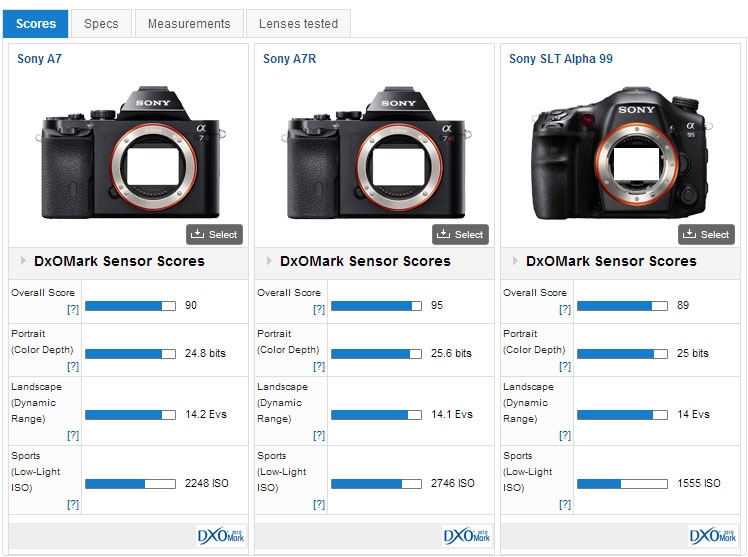Screen dimensions: 748x557
Task: Open help [?] for Sony A7 Portrait Color Depth
Action: pos(73,366)
